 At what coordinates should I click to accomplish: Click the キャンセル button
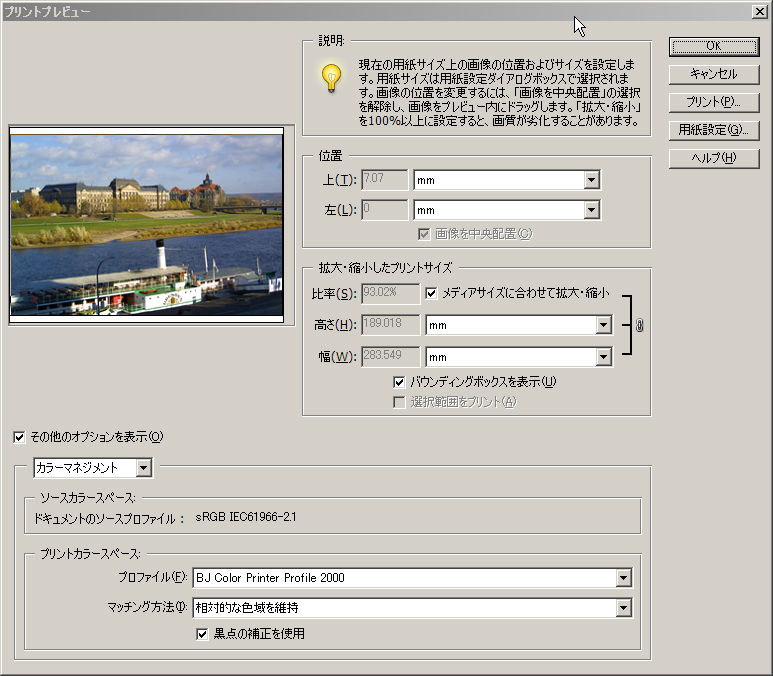tap(714, 74)
